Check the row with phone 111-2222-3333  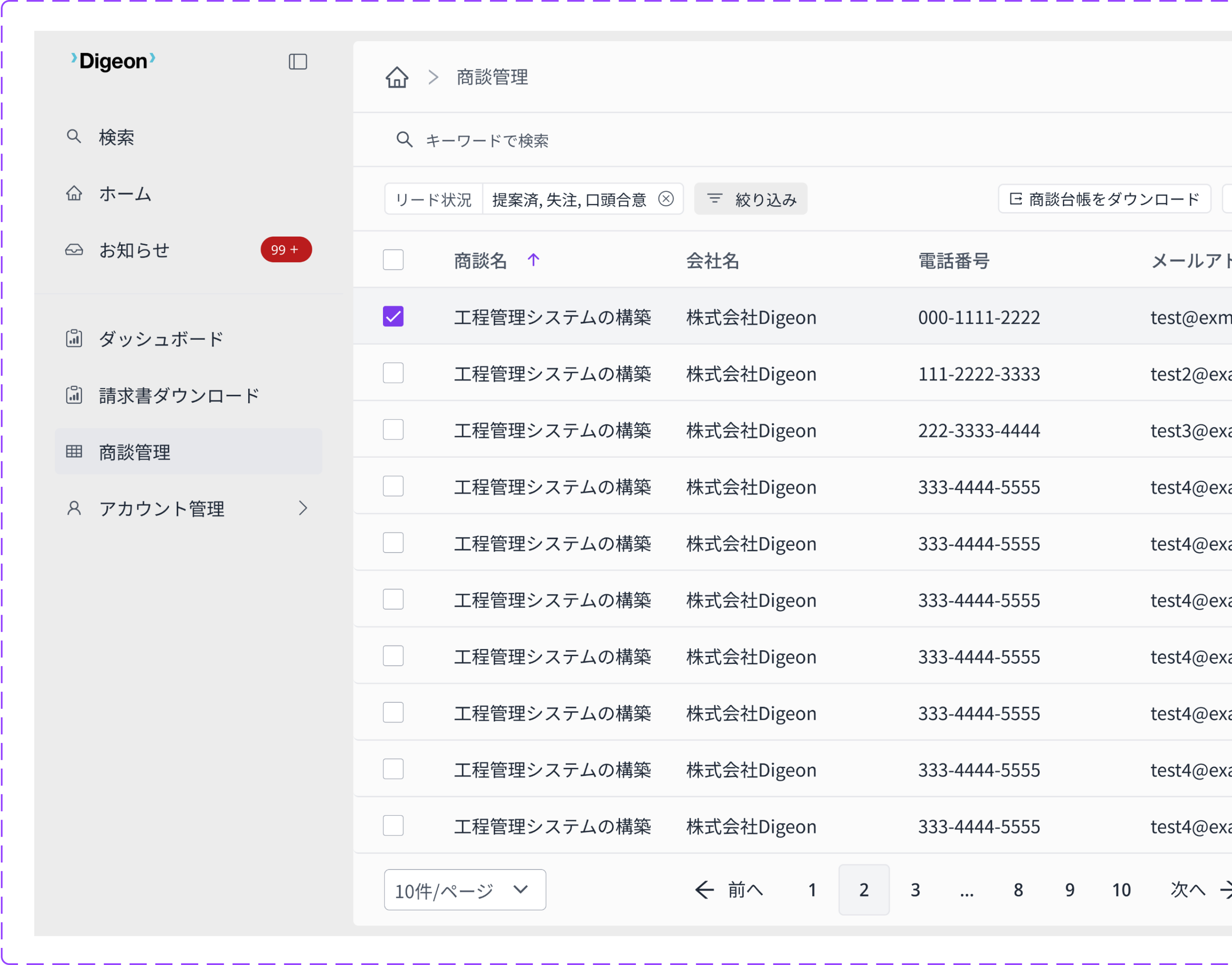(393, 373)
